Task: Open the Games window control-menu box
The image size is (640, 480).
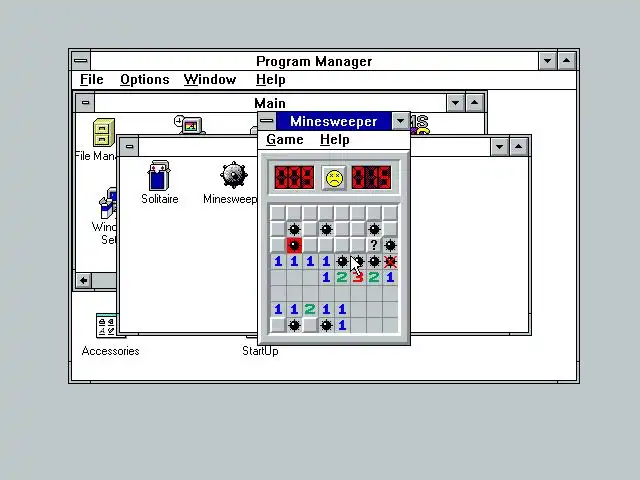Action: pos(129,147)
